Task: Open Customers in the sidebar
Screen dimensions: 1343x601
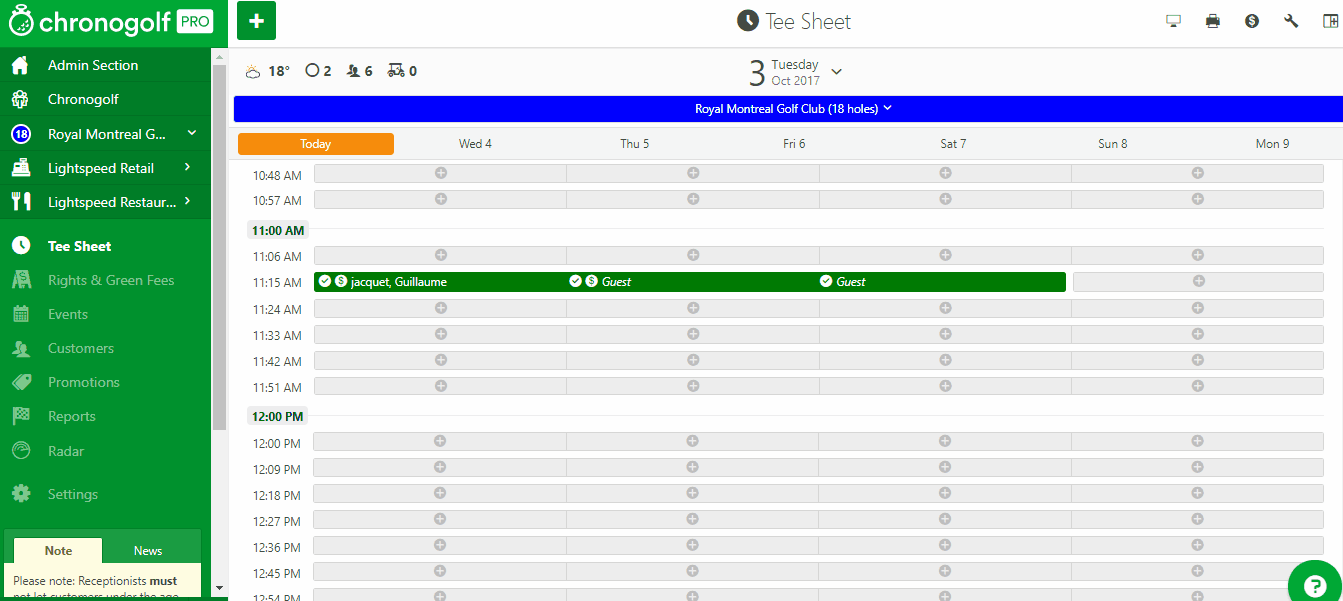Action: (80, 349)
